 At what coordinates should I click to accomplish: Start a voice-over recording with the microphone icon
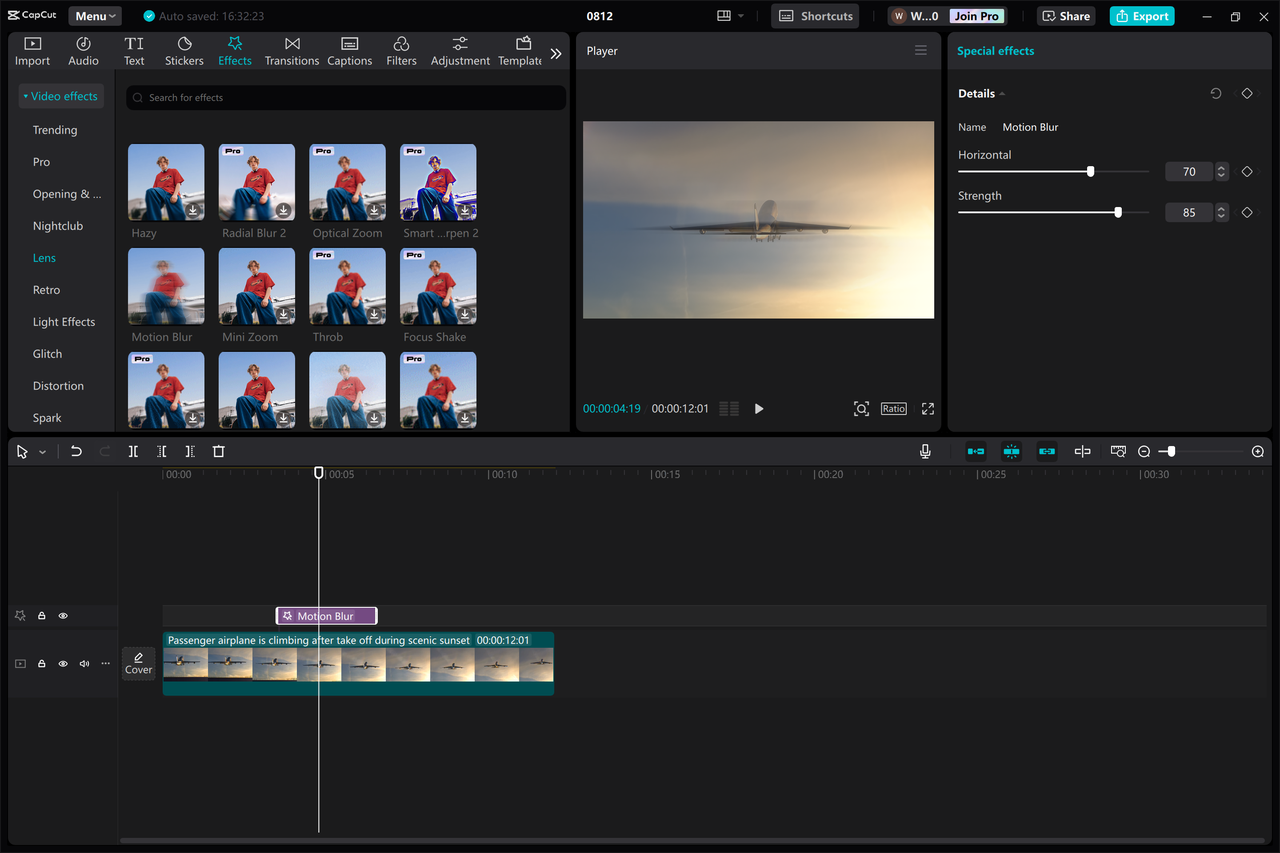point(925,451)
